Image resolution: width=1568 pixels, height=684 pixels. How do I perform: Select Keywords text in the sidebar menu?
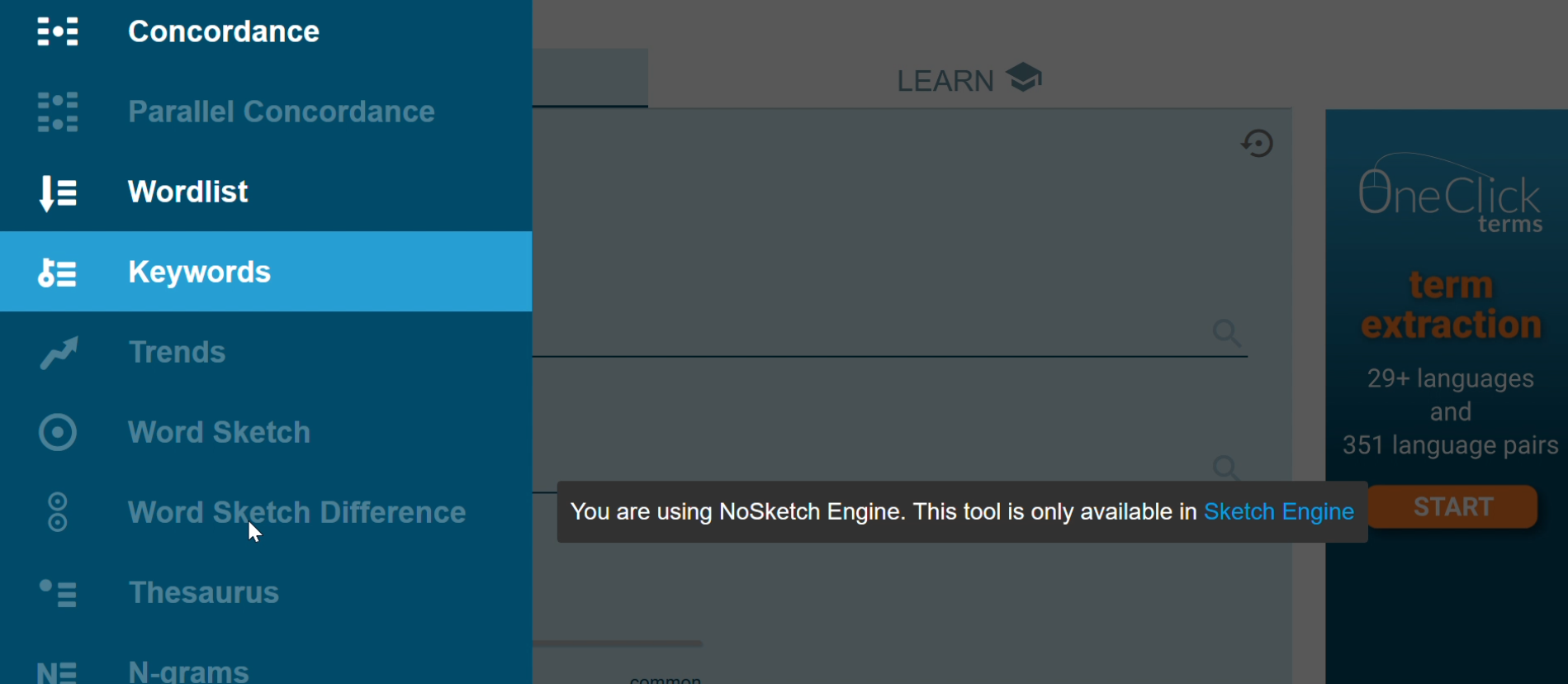tap(199, 272)
